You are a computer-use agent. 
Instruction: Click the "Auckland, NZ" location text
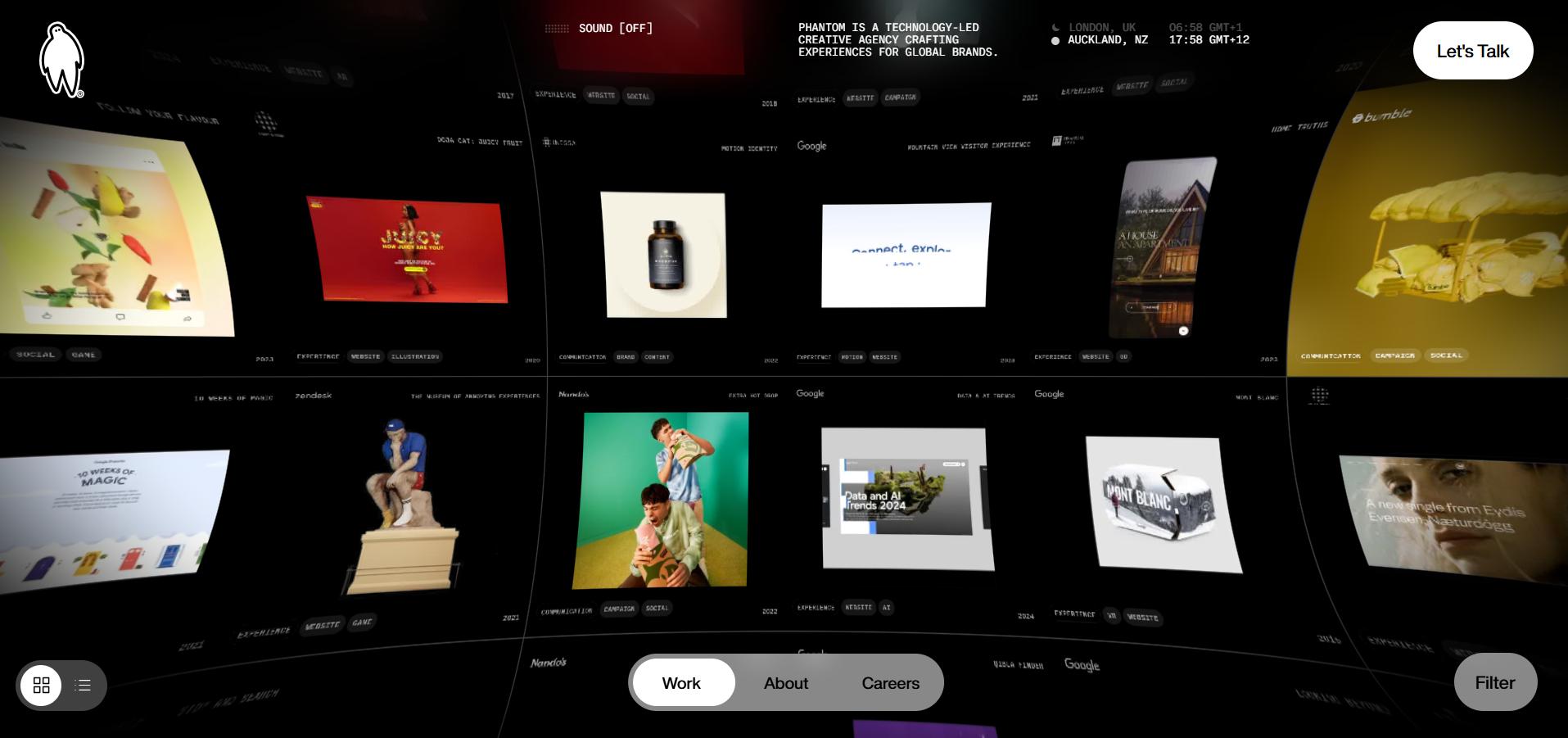coord(1108,40)
